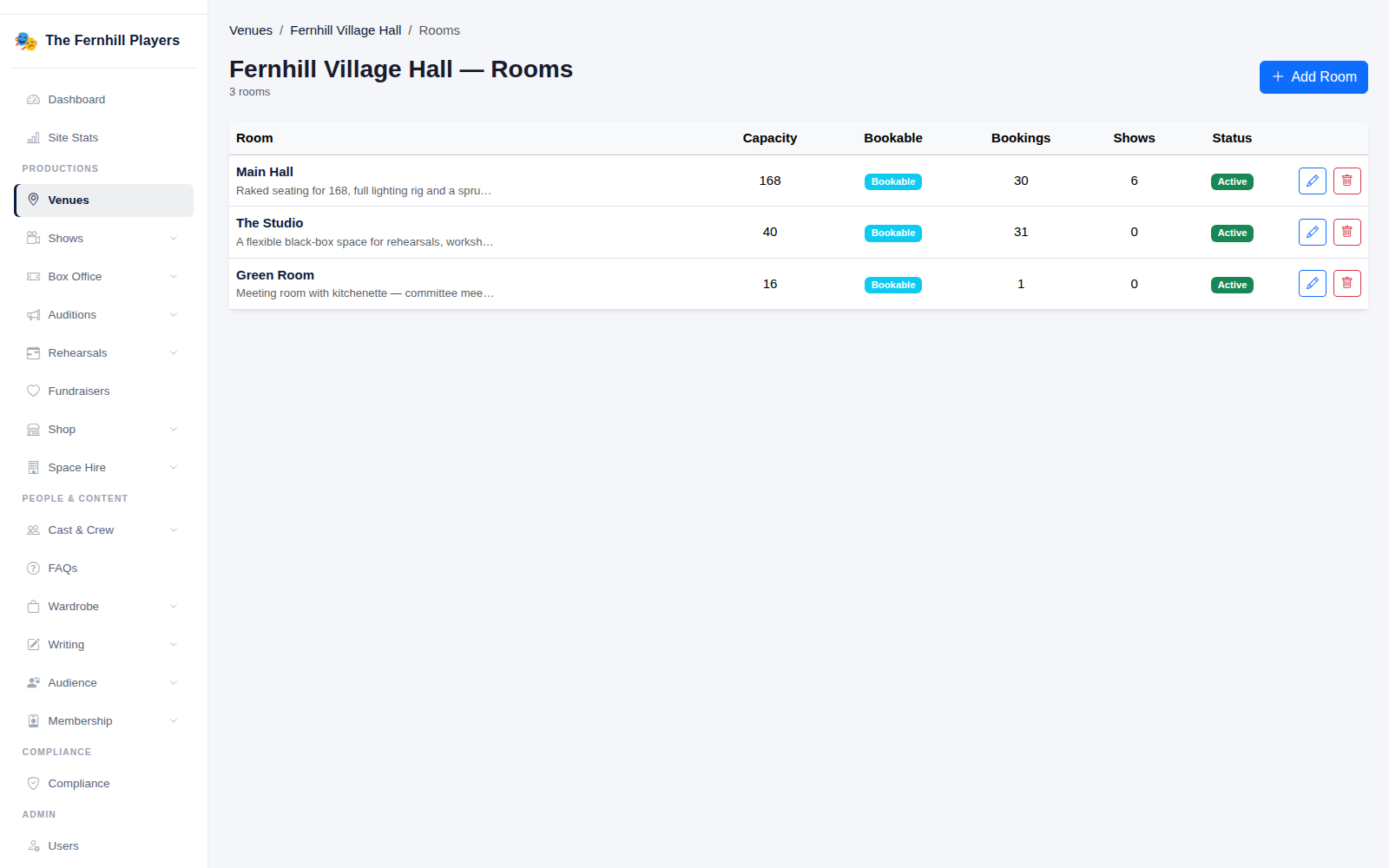Click the Compliance shield icon
This screenshot has width=1389, height=868.
click(x=33, y=784)
